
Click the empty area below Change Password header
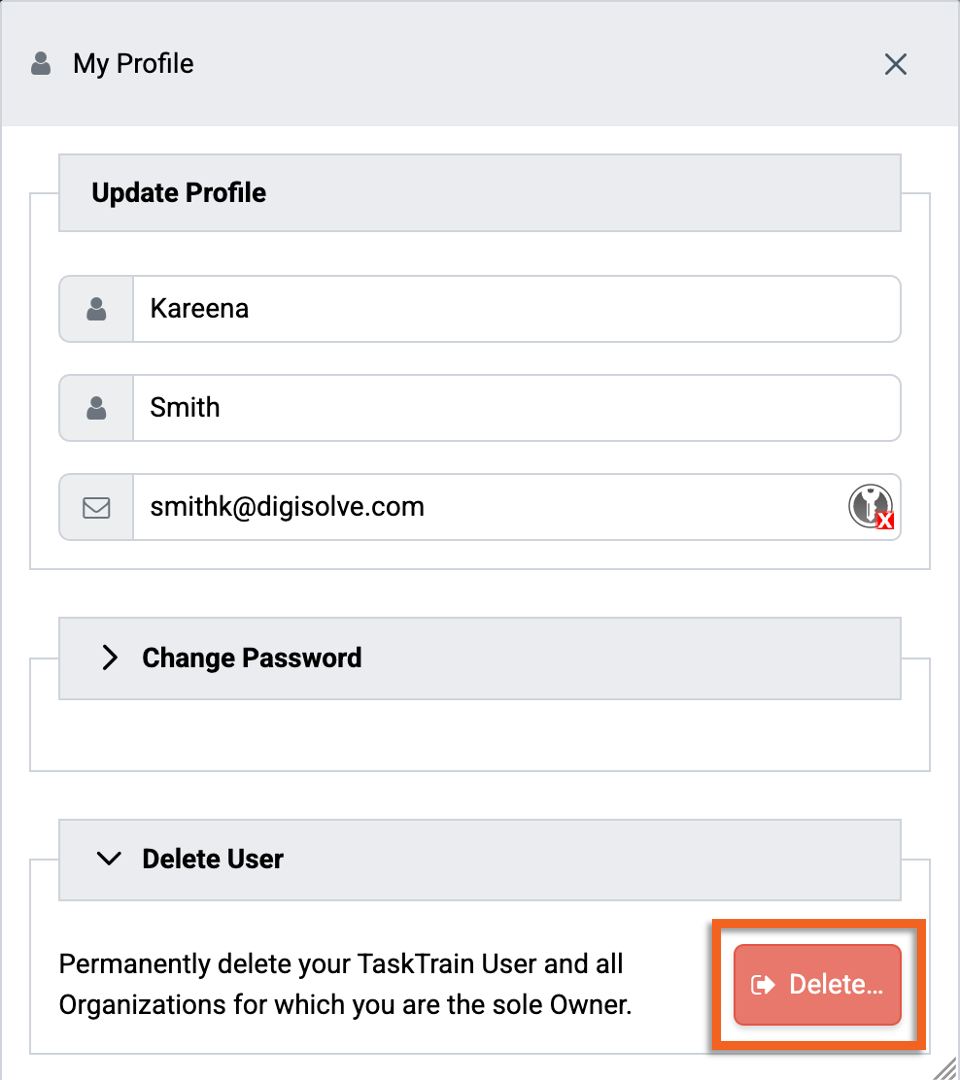tap(480, 735)
